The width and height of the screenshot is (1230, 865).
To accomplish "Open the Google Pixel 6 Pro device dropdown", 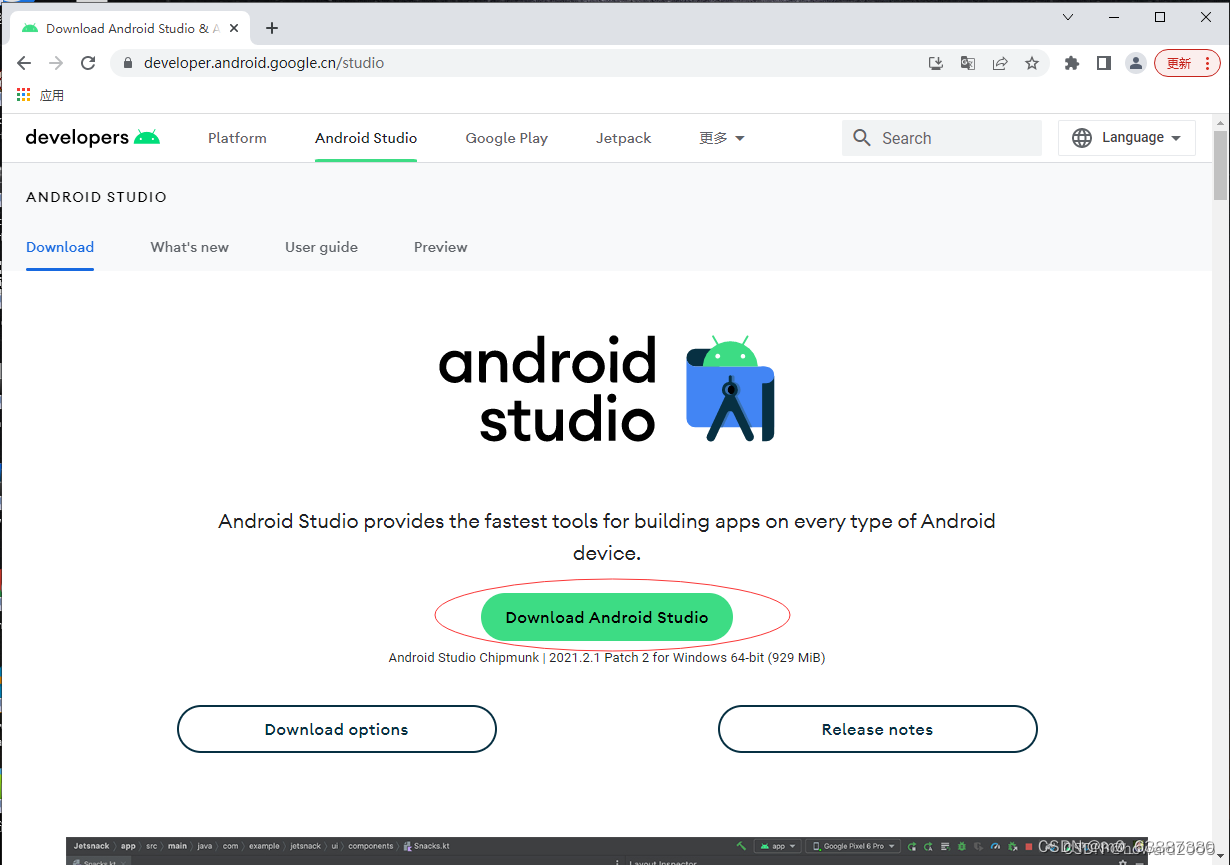I will tap(853, 846).
